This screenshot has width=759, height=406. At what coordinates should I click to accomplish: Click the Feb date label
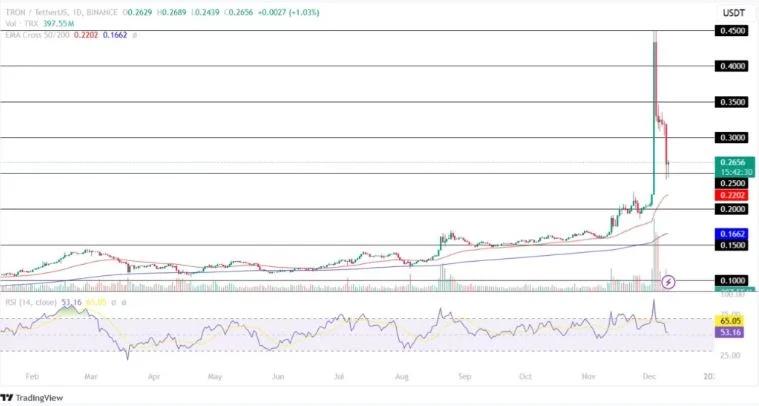pos(31,376)
